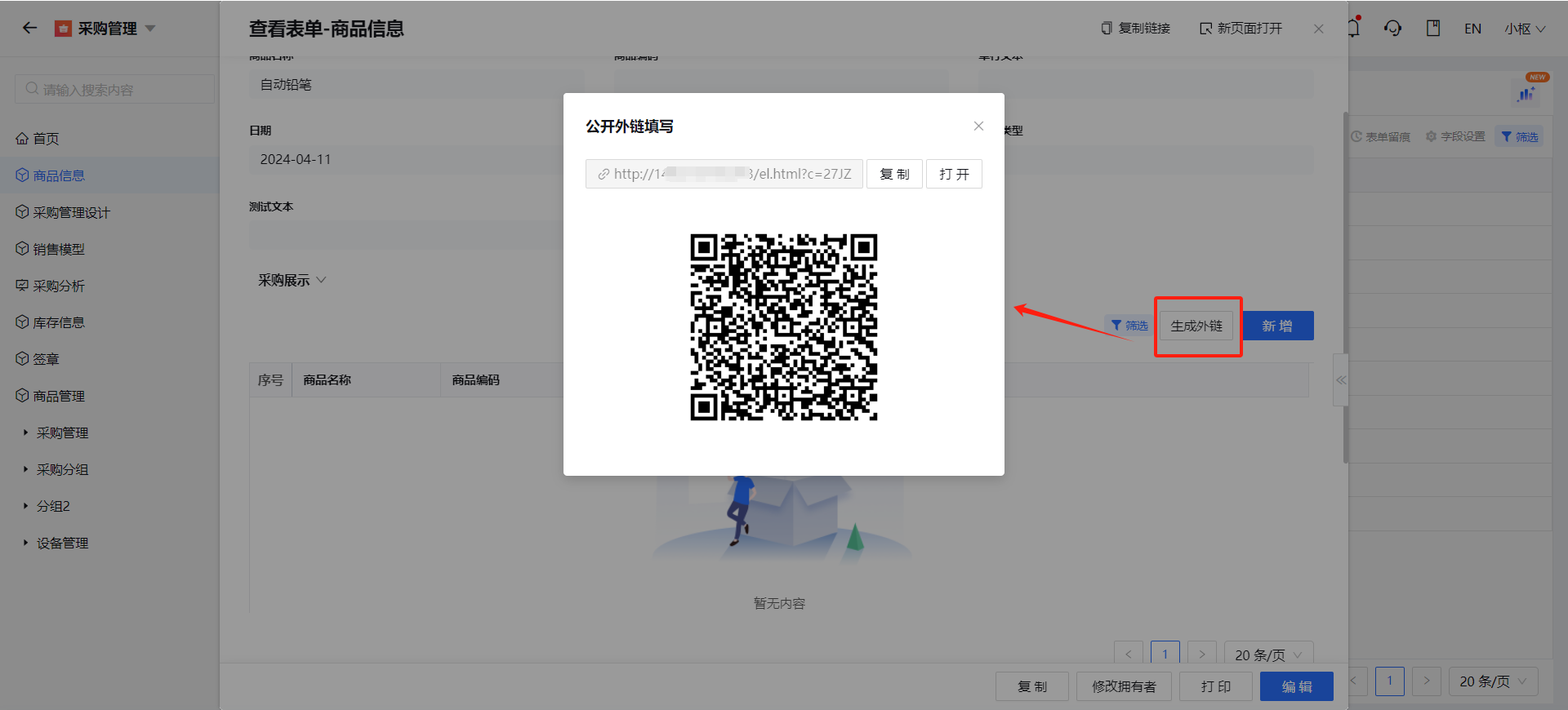Click the 序号 column header
Image resolution: width=1568 pixels, height=710 pixels.
point(270,379)
